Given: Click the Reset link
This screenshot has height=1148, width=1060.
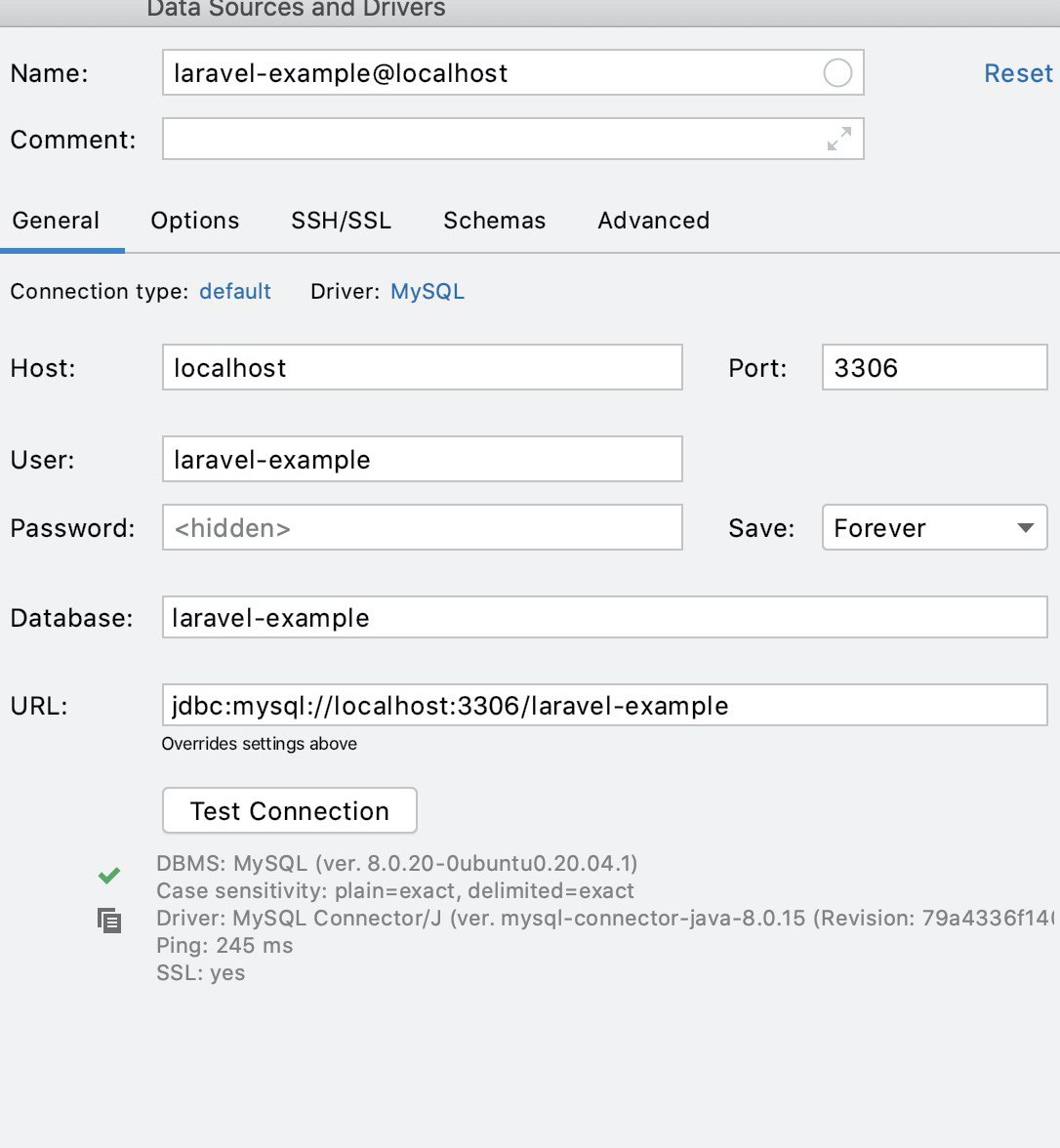Looking at the screenshot, I should point(1018,73).
